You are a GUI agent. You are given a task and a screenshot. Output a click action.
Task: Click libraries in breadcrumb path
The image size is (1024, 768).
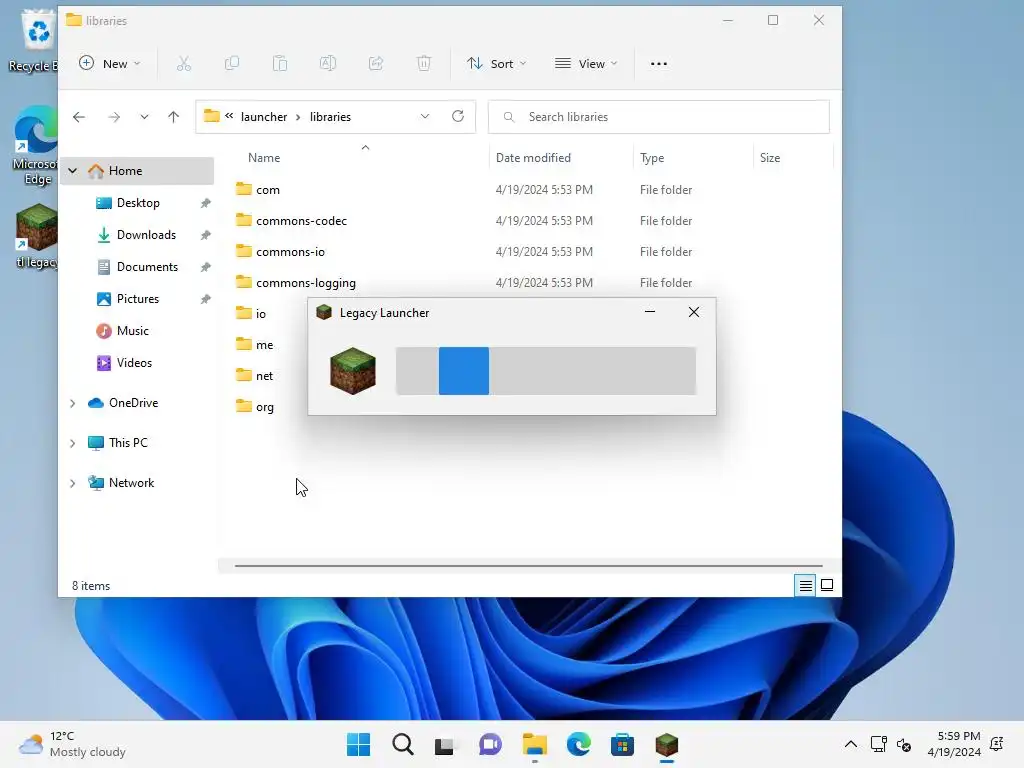(x=330, y=117)
